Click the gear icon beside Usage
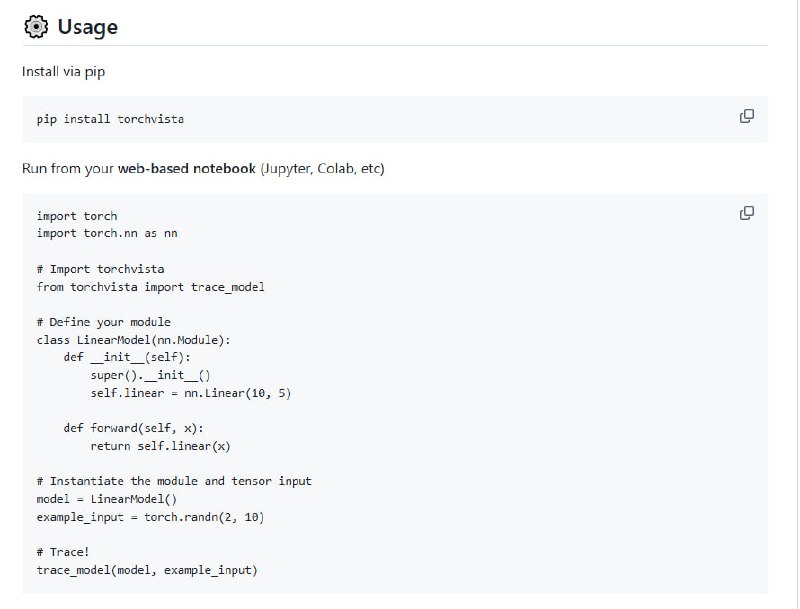This screenshot has width=800, height=609. [x=35, y=27]
